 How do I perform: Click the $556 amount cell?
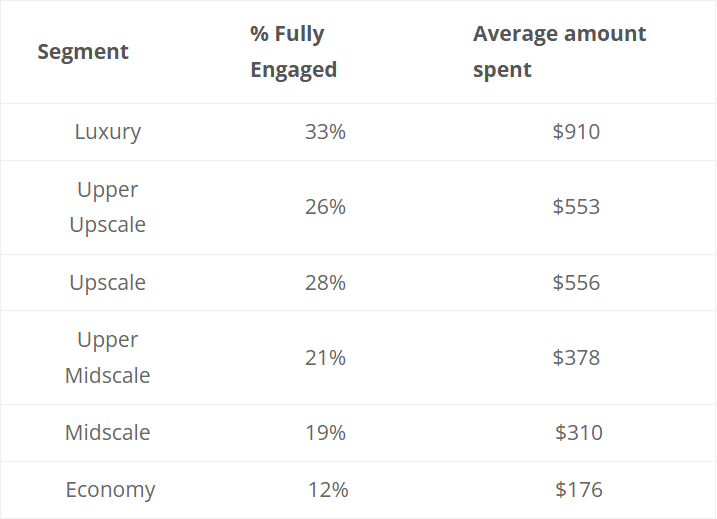576,283
